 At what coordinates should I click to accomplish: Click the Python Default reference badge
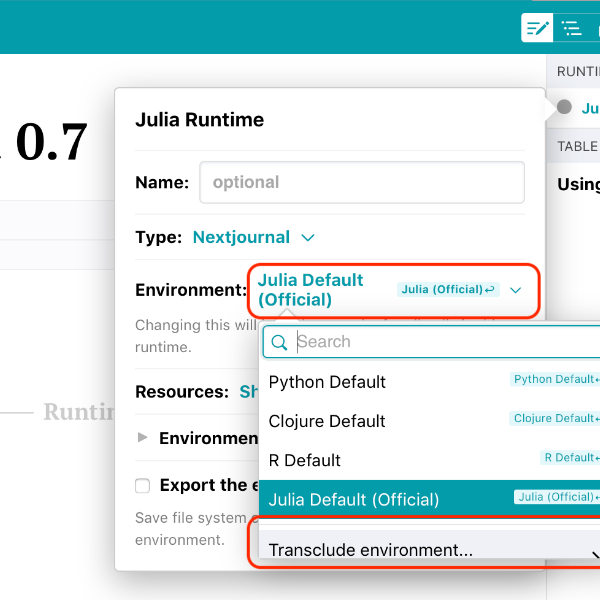click(x=556, y=380)
